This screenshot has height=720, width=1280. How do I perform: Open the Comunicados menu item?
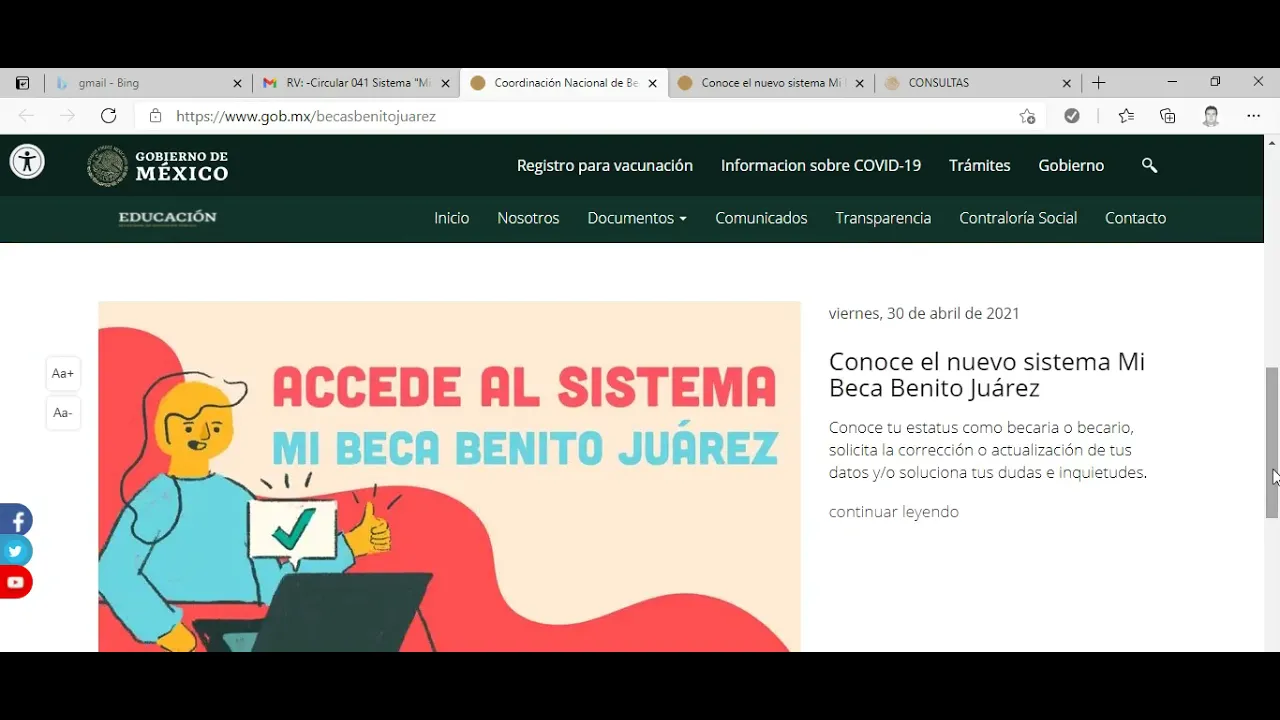pyautogui.click(x=761, y=218)
